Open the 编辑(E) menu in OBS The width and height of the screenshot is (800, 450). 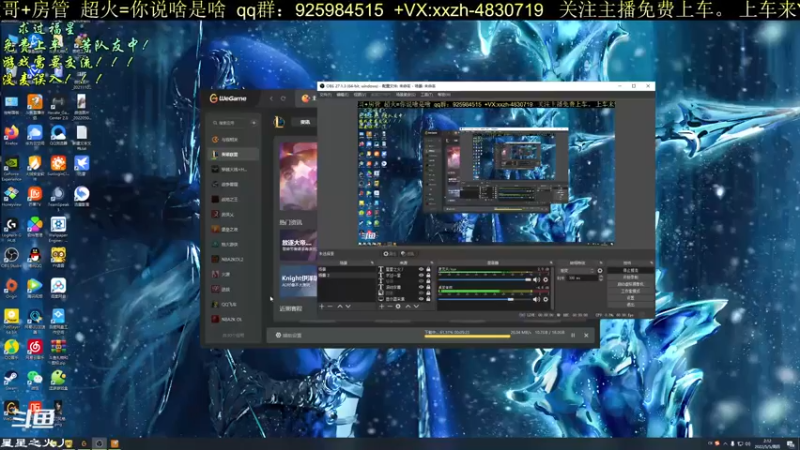343,94
